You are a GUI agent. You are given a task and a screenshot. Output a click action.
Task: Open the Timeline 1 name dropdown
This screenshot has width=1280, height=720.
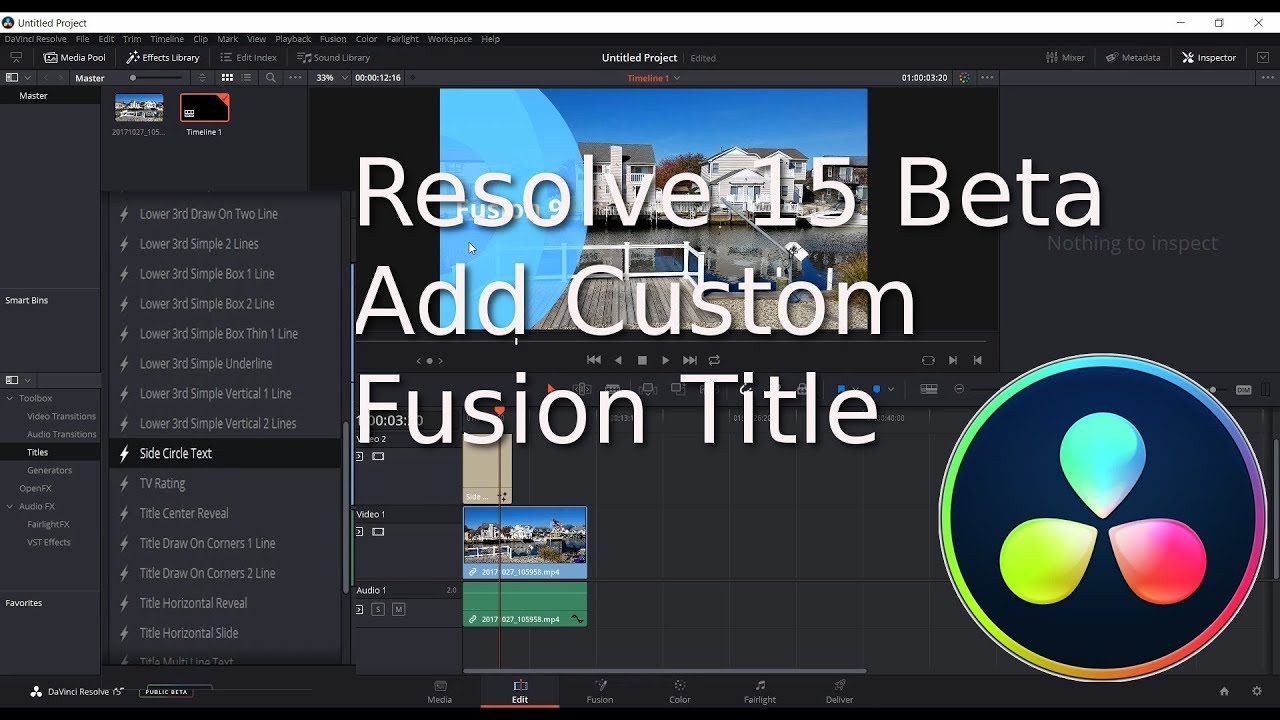click(653, 78)
